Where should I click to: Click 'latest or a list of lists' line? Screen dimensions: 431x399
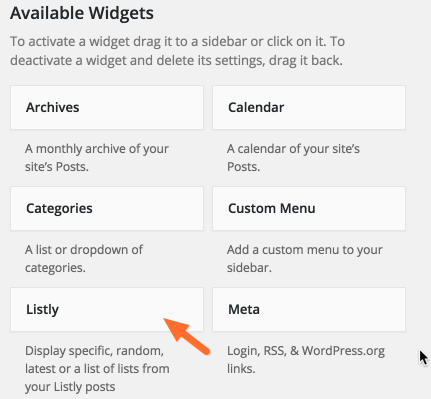pos(97,369)
